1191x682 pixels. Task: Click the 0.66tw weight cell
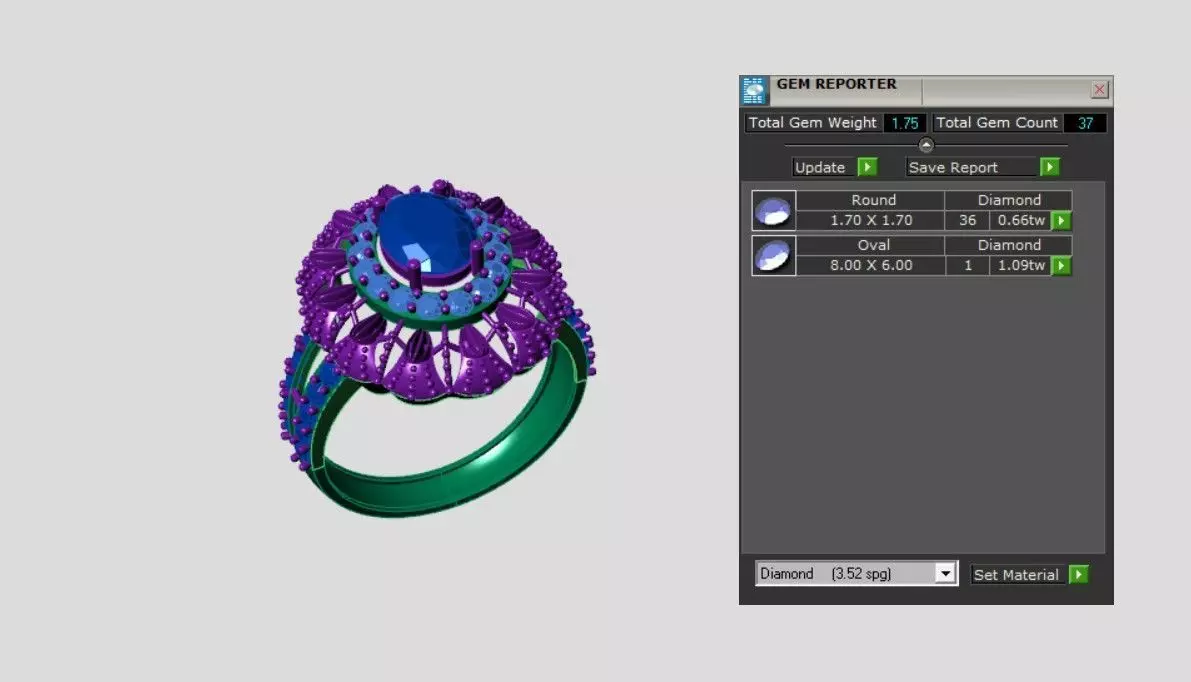click(x=1021, y=220)
